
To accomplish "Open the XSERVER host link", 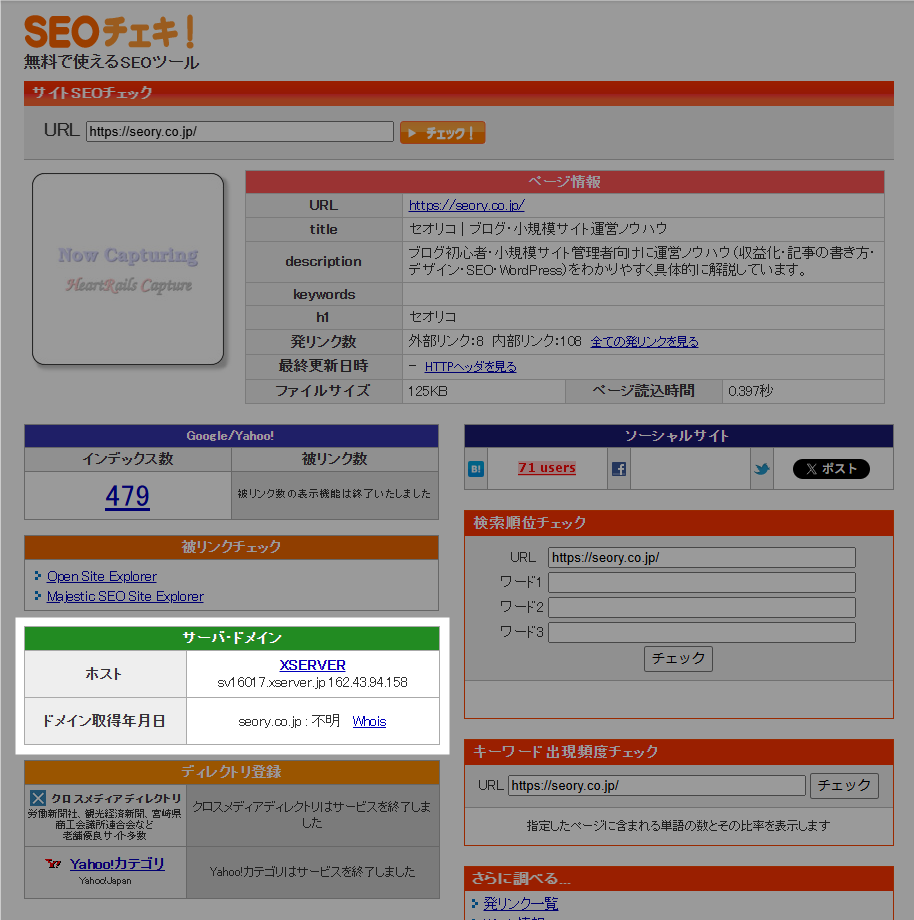I will [312, 665].
